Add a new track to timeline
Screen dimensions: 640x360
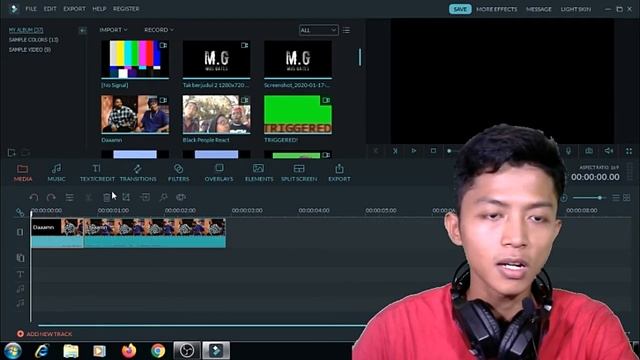point(44,334)
